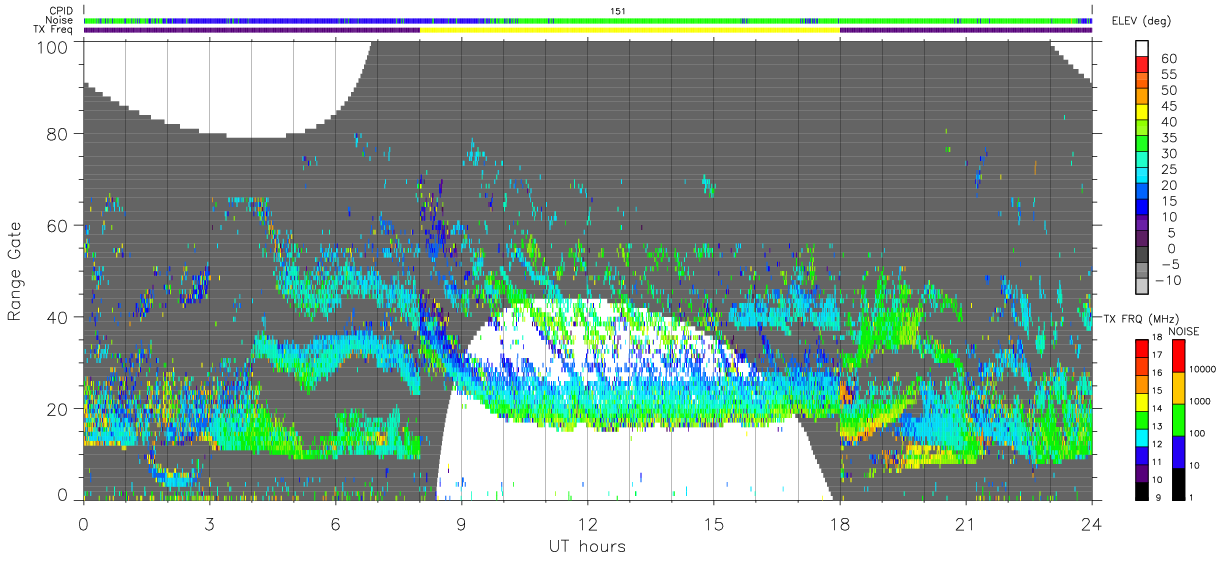Click the purple TX Freq segment after 18 UT
The height and width of the screenshot is (567, 1228).
click(966, 30)
